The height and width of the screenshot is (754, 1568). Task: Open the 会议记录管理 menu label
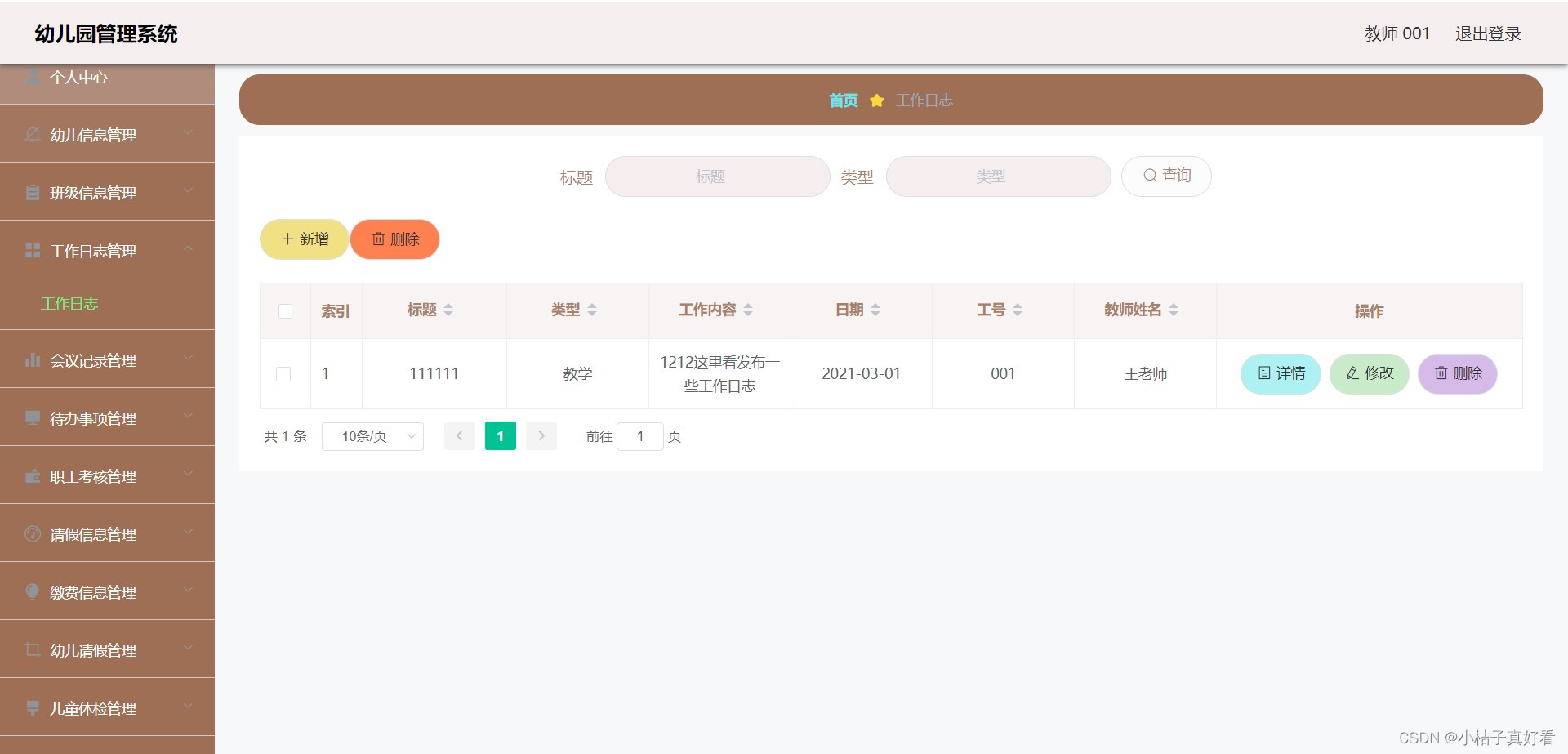point(93,360)
